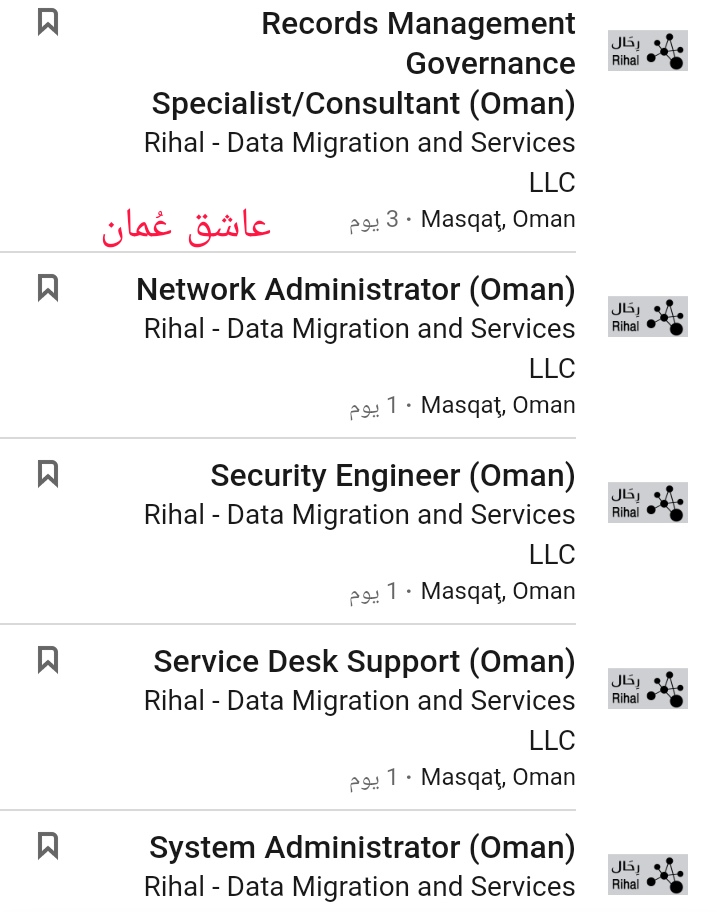Open the Network Administrator (Oman) job title
The width and height of the screenshot is (720, 912).
point(356,289)
